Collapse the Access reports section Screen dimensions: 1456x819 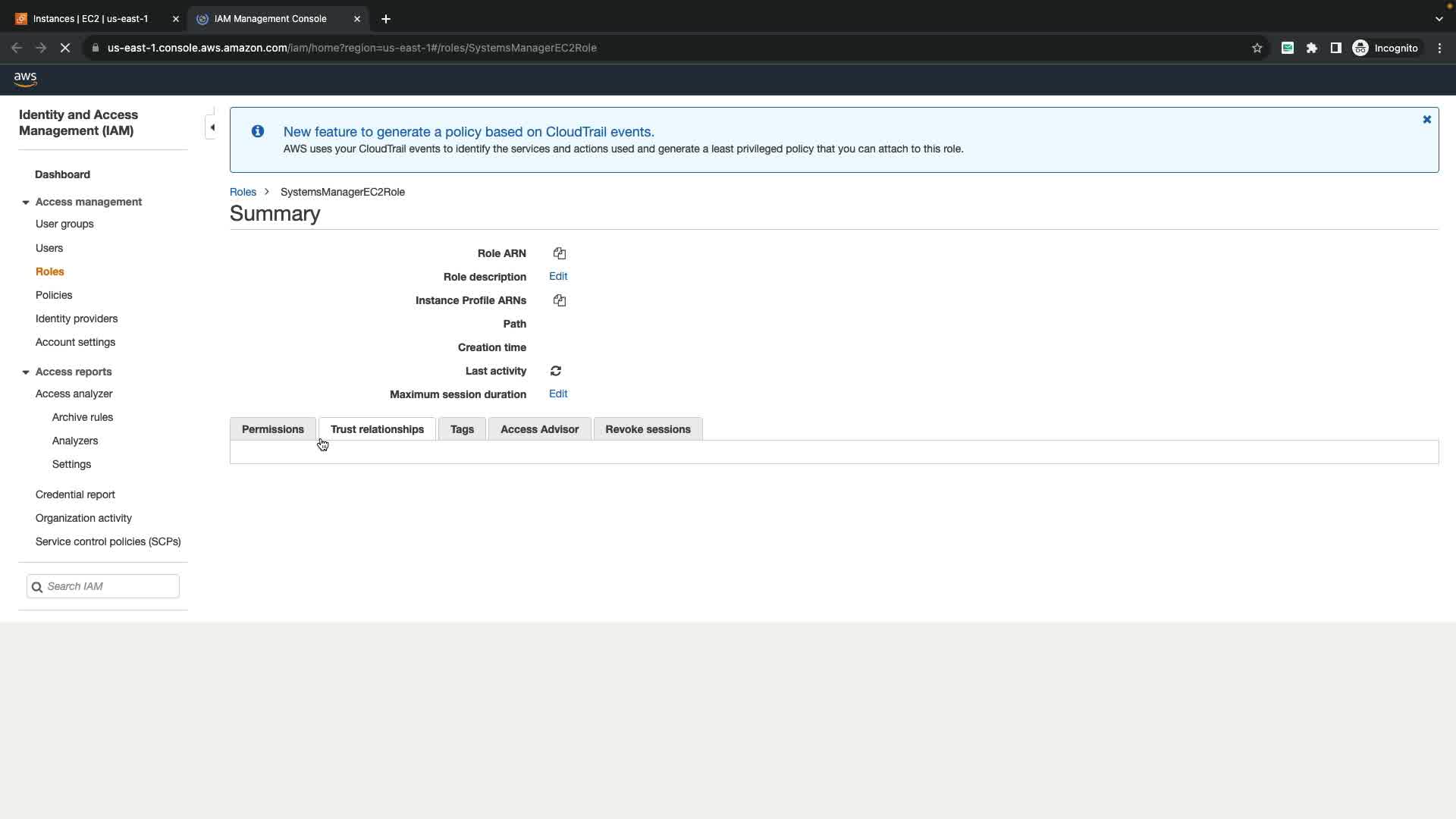point(26,372)
